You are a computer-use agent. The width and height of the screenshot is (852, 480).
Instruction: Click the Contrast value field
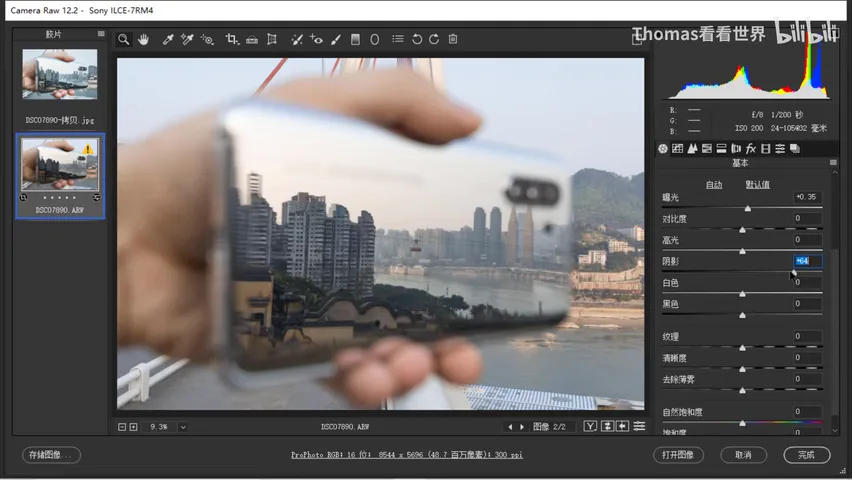tap(807, 218)
